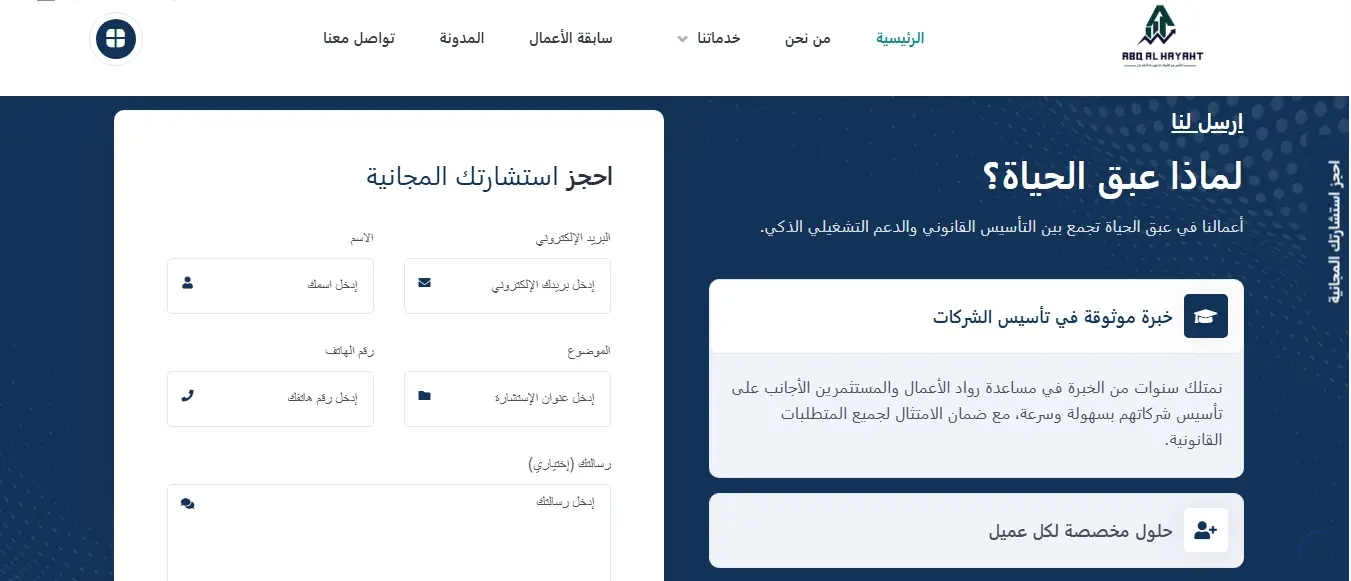Viewport: 1351px width, 581px height.
Task: Click the phone icon in phone field
Action: [x=187, y=396]
